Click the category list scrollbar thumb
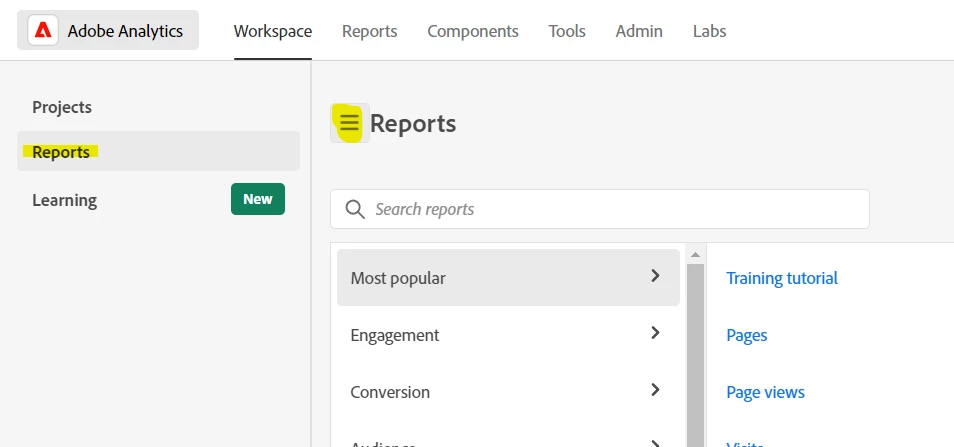 pyautogui.click(x=695, y=355)
